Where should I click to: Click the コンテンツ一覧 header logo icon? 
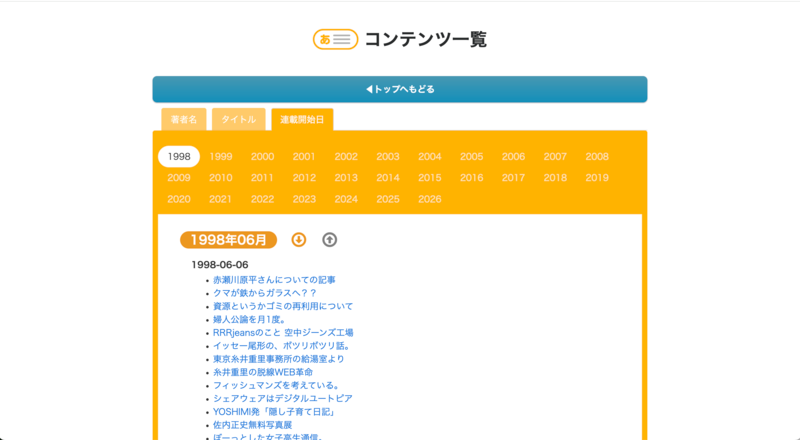coord(335,40)
